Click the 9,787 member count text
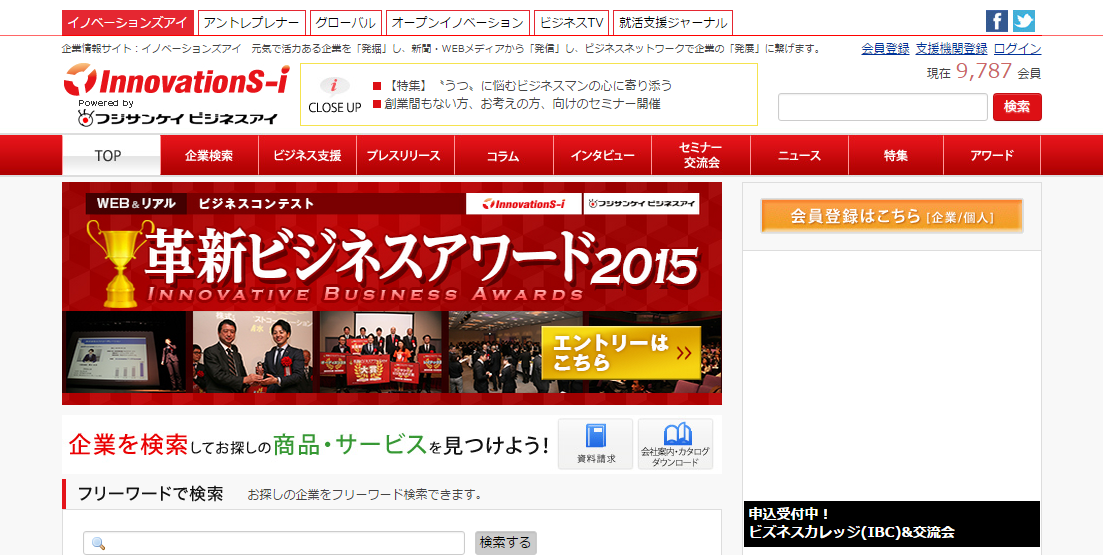 click(x=983, y=71)
